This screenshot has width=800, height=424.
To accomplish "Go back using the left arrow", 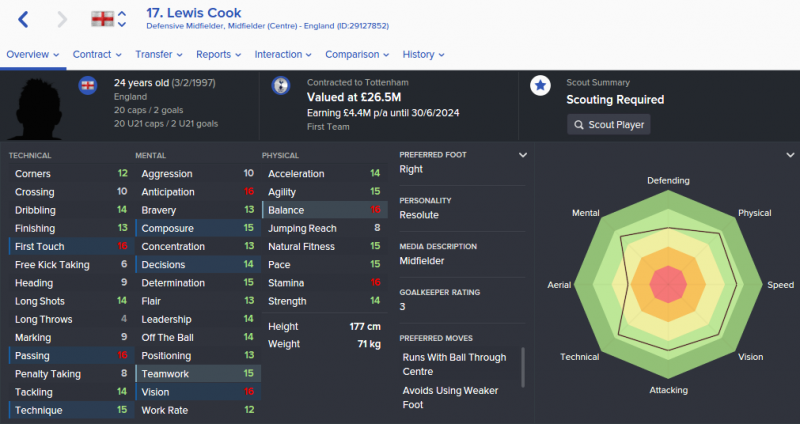I will point(23,19).
